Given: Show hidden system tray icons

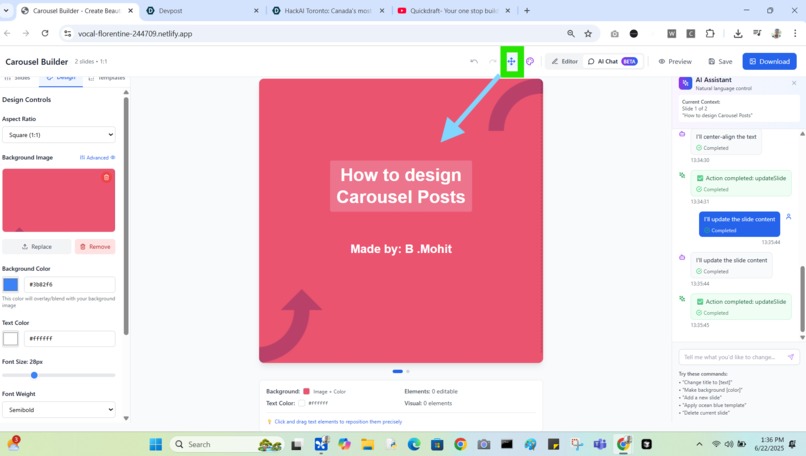Looking at the screenshot, I should coord(699,444).
